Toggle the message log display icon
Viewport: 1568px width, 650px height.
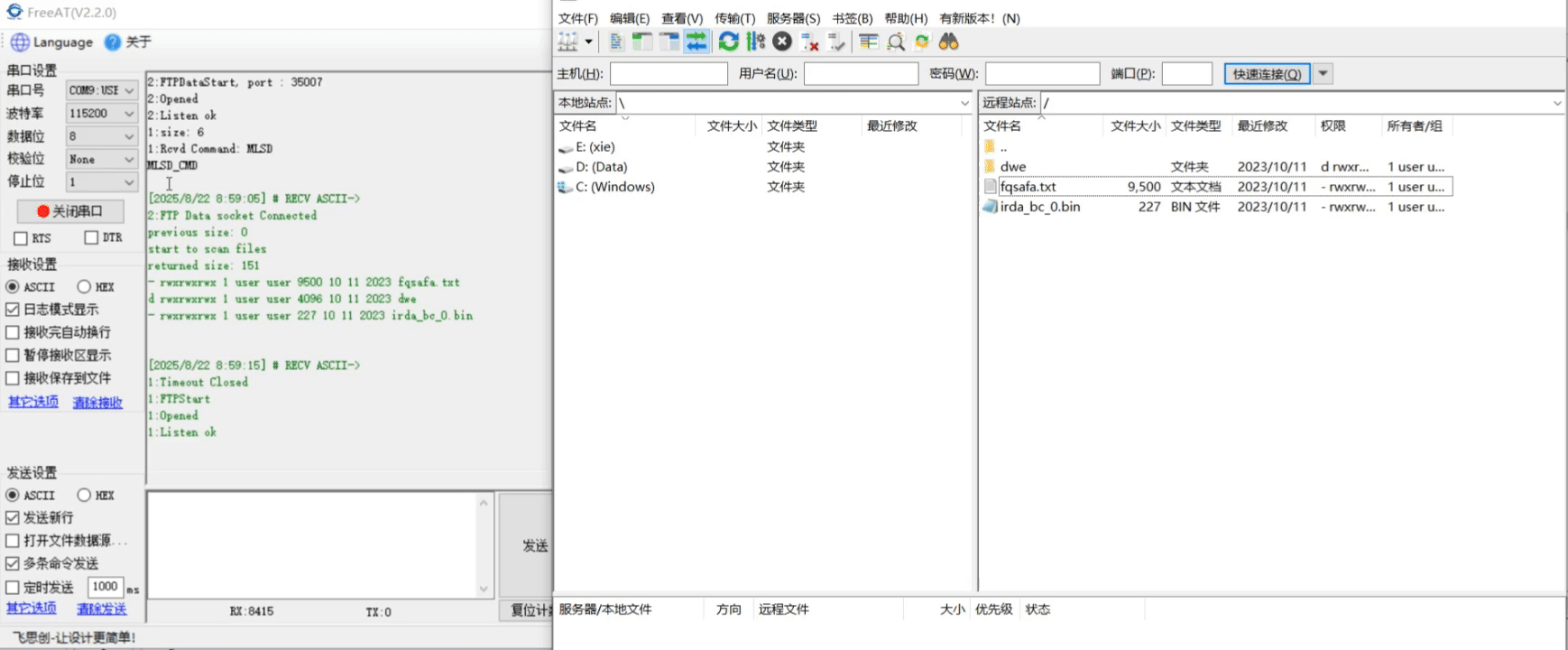point(616,42)
